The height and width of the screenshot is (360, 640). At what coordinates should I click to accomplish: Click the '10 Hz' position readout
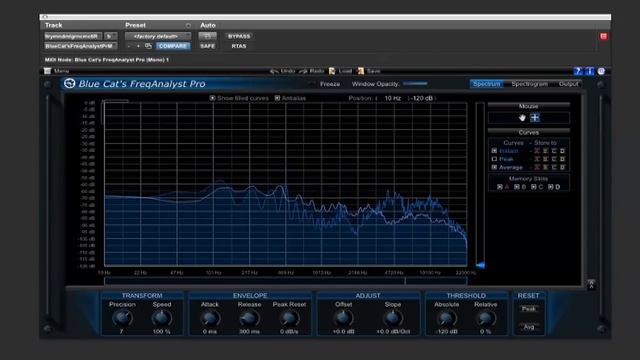[393, 98]
